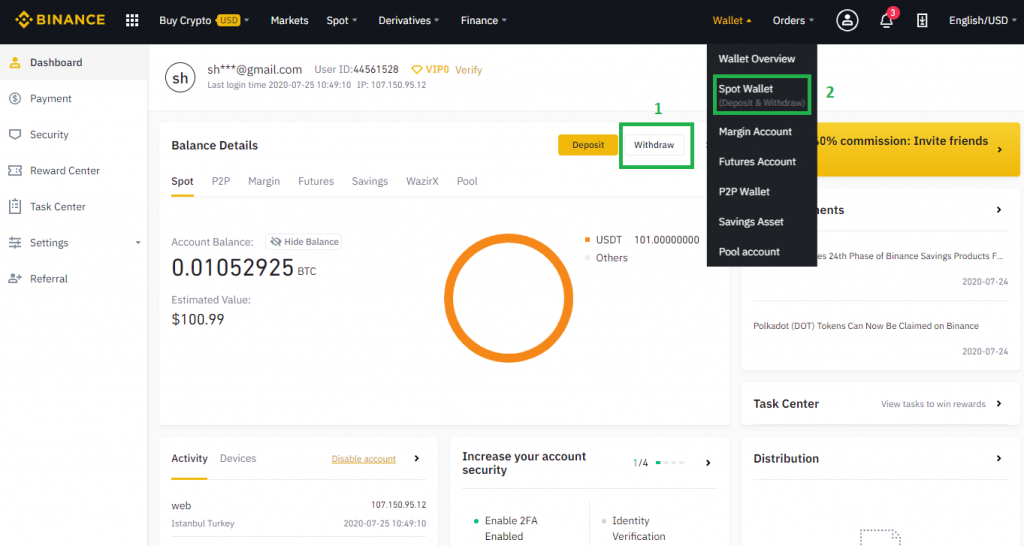Open Pool account menu entry
The width and height of the screenshot is (1024, 546).
point(749,251)
